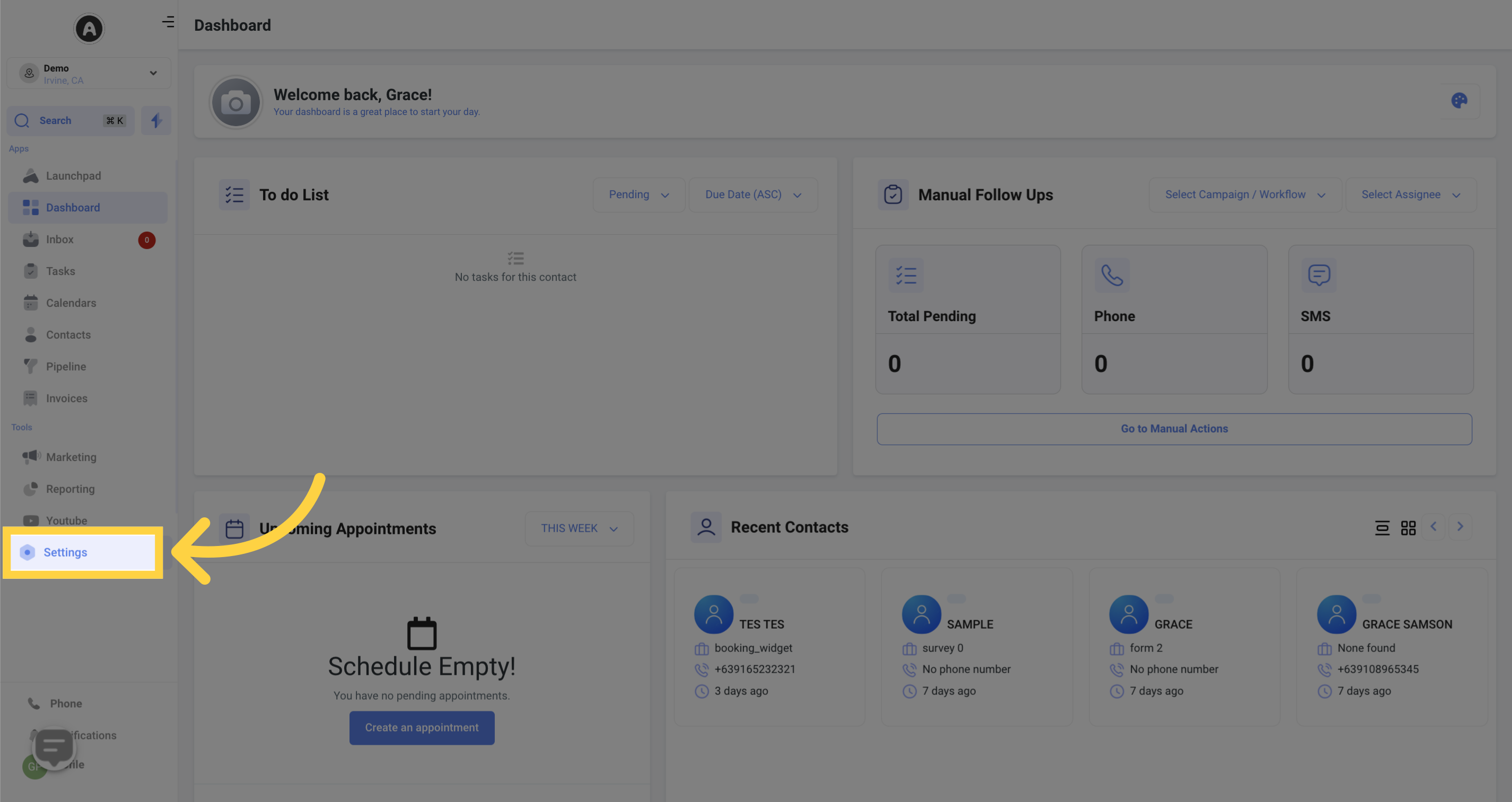Click the Upcoming Appointments calendar icon
1512x802 pixels.
(234, 528)
